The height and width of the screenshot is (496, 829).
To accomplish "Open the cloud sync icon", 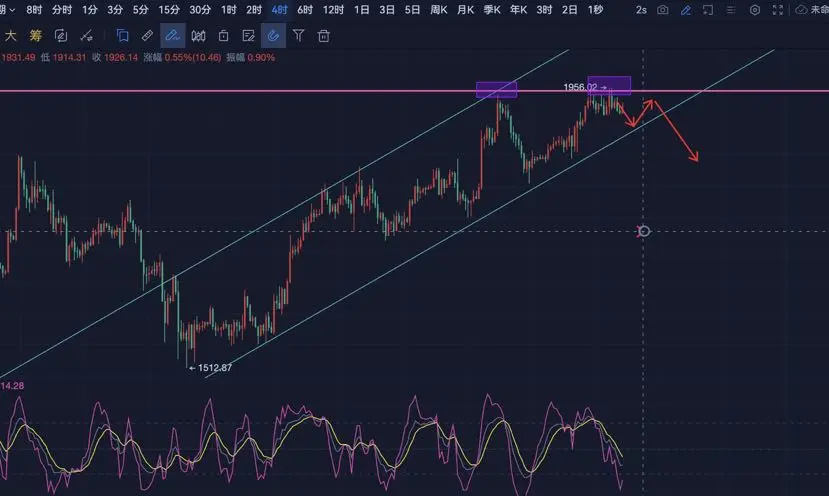I will (x=802, y=10).
